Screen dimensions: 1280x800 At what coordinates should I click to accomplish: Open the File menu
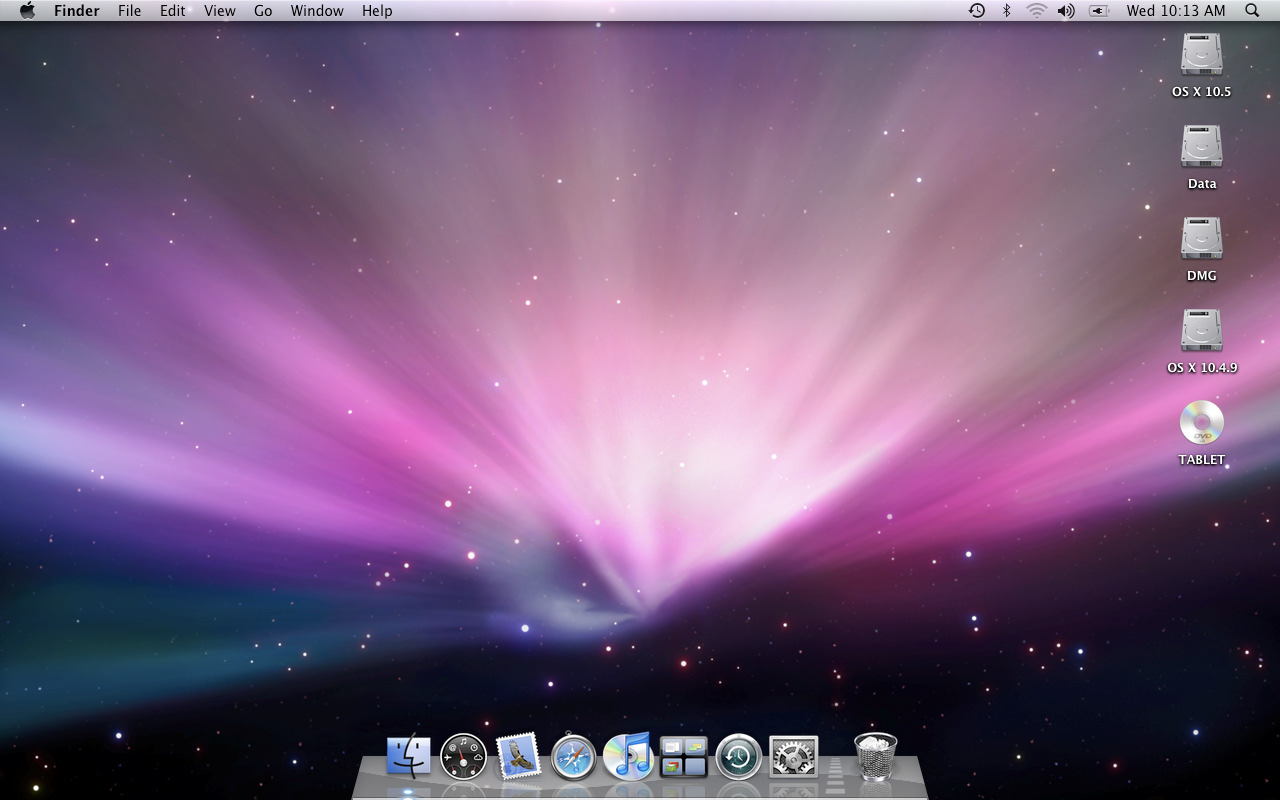(x=129, y=10)
